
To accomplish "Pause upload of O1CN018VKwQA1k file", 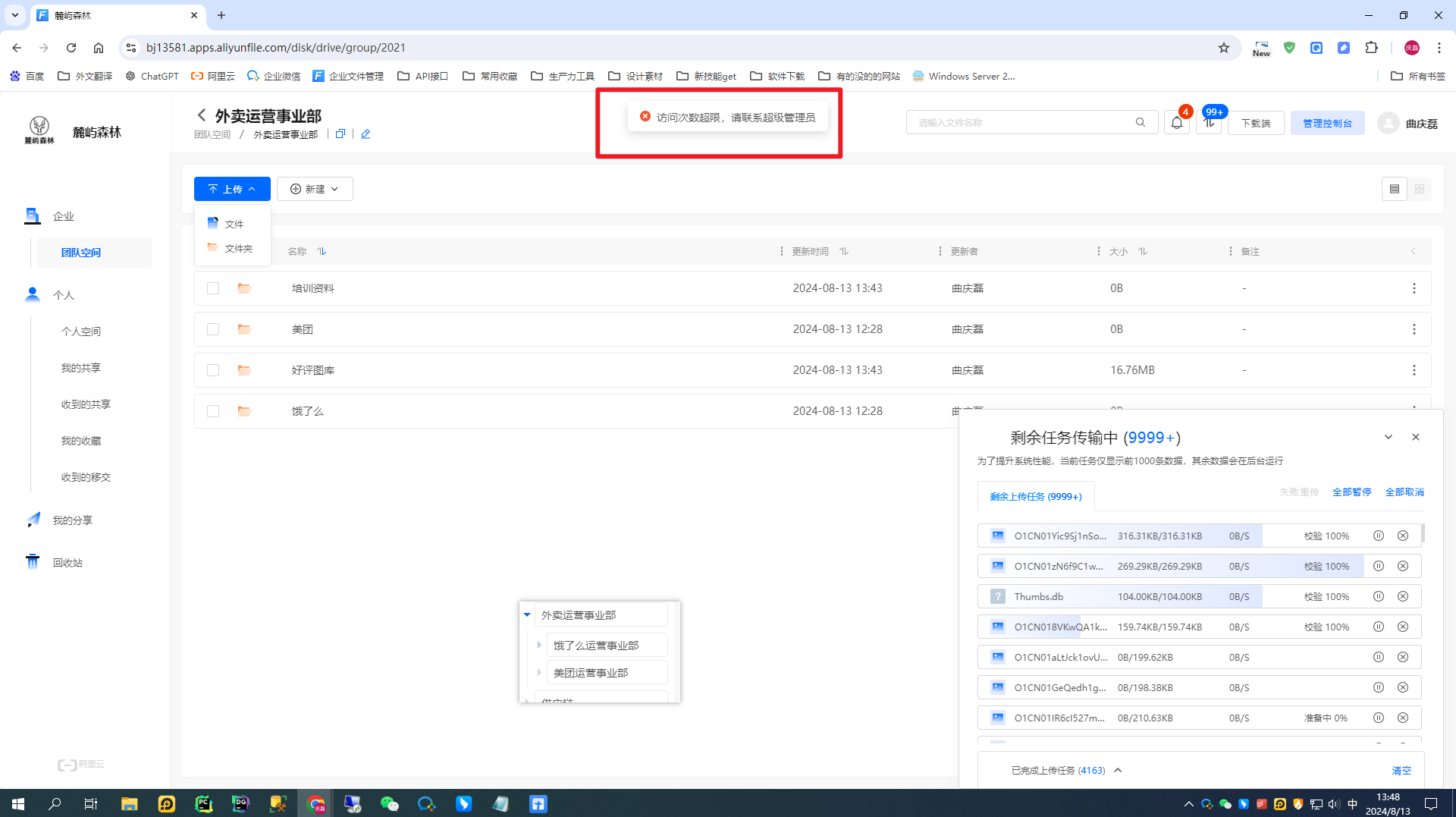I will [1379, 627].
